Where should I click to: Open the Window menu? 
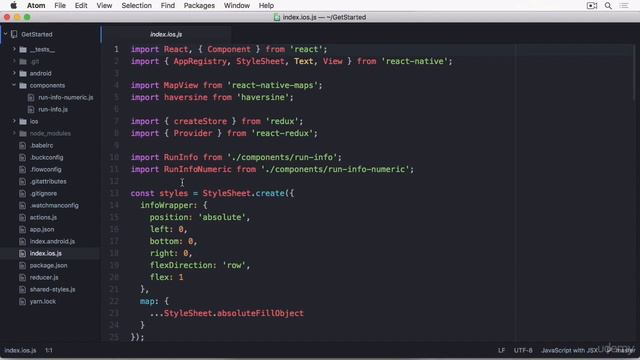(x=237, y=5)
